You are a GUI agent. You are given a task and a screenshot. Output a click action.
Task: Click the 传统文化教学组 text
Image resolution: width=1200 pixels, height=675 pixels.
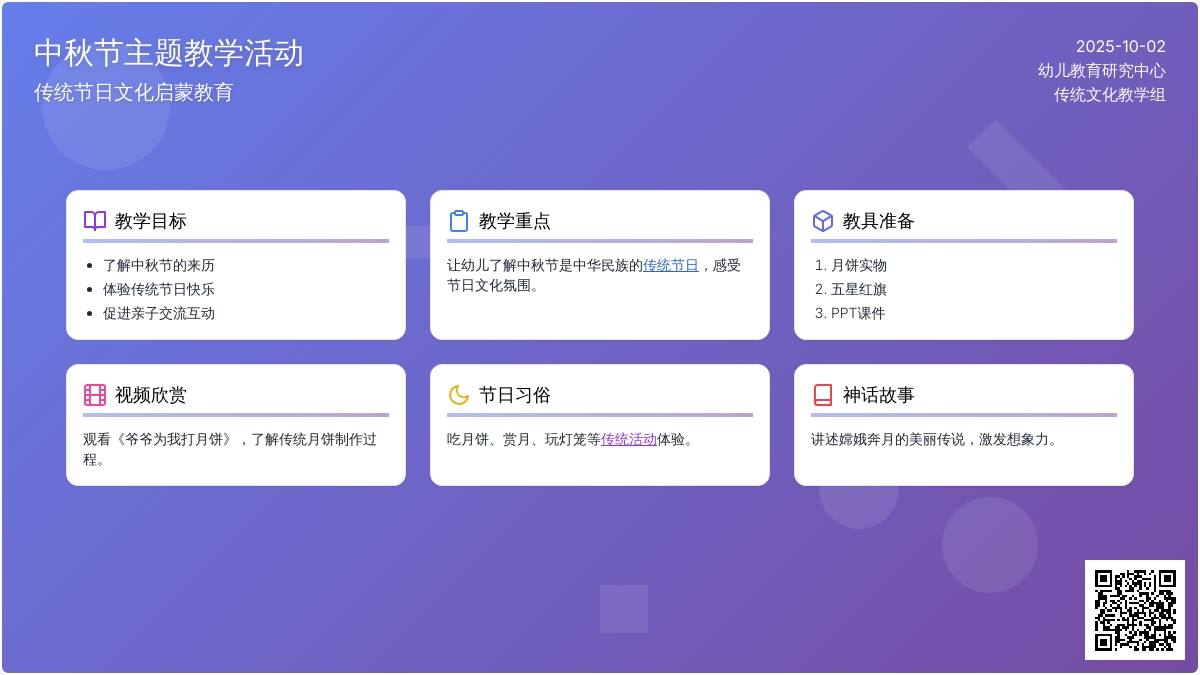[x=1109, y=95]
